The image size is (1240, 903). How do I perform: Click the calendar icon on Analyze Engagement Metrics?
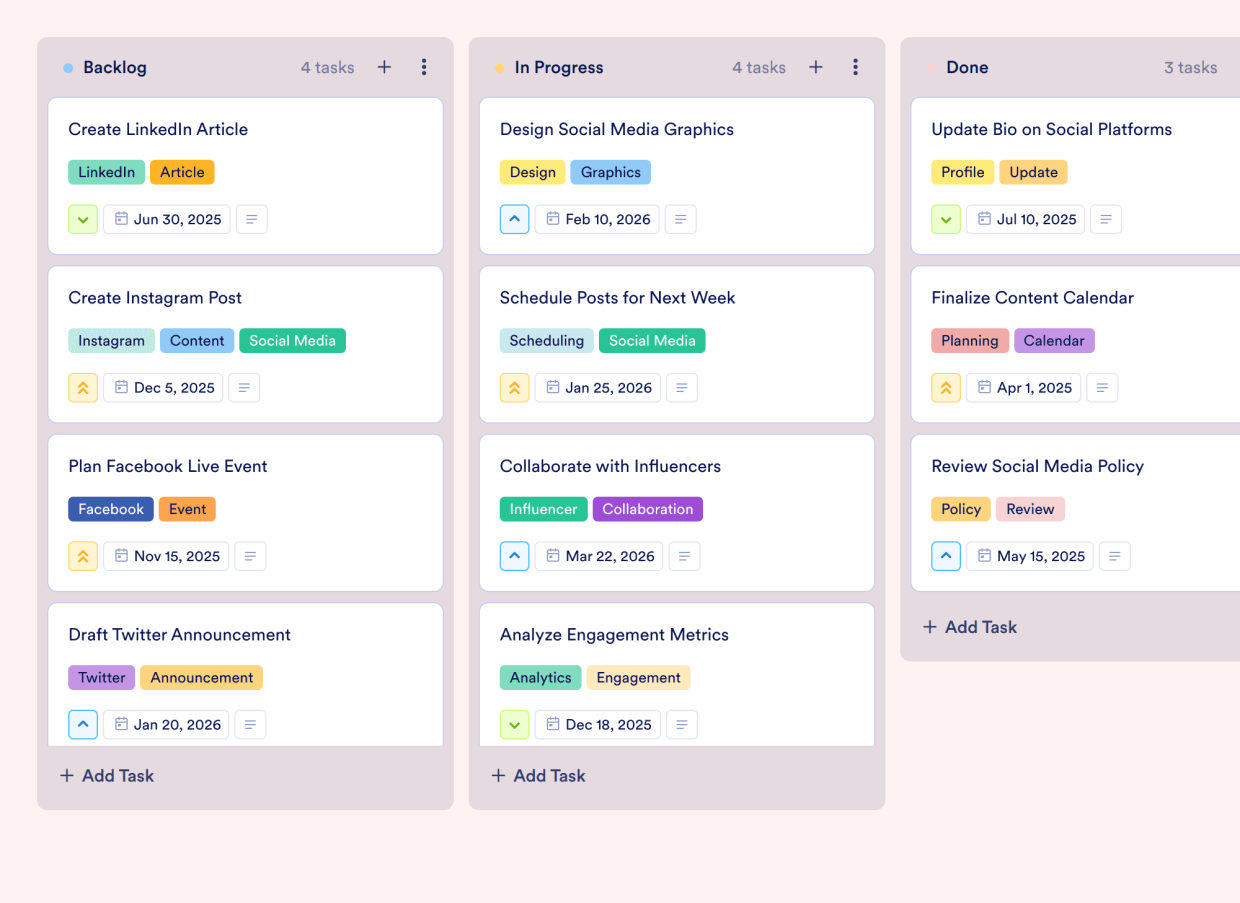point(597,724)
